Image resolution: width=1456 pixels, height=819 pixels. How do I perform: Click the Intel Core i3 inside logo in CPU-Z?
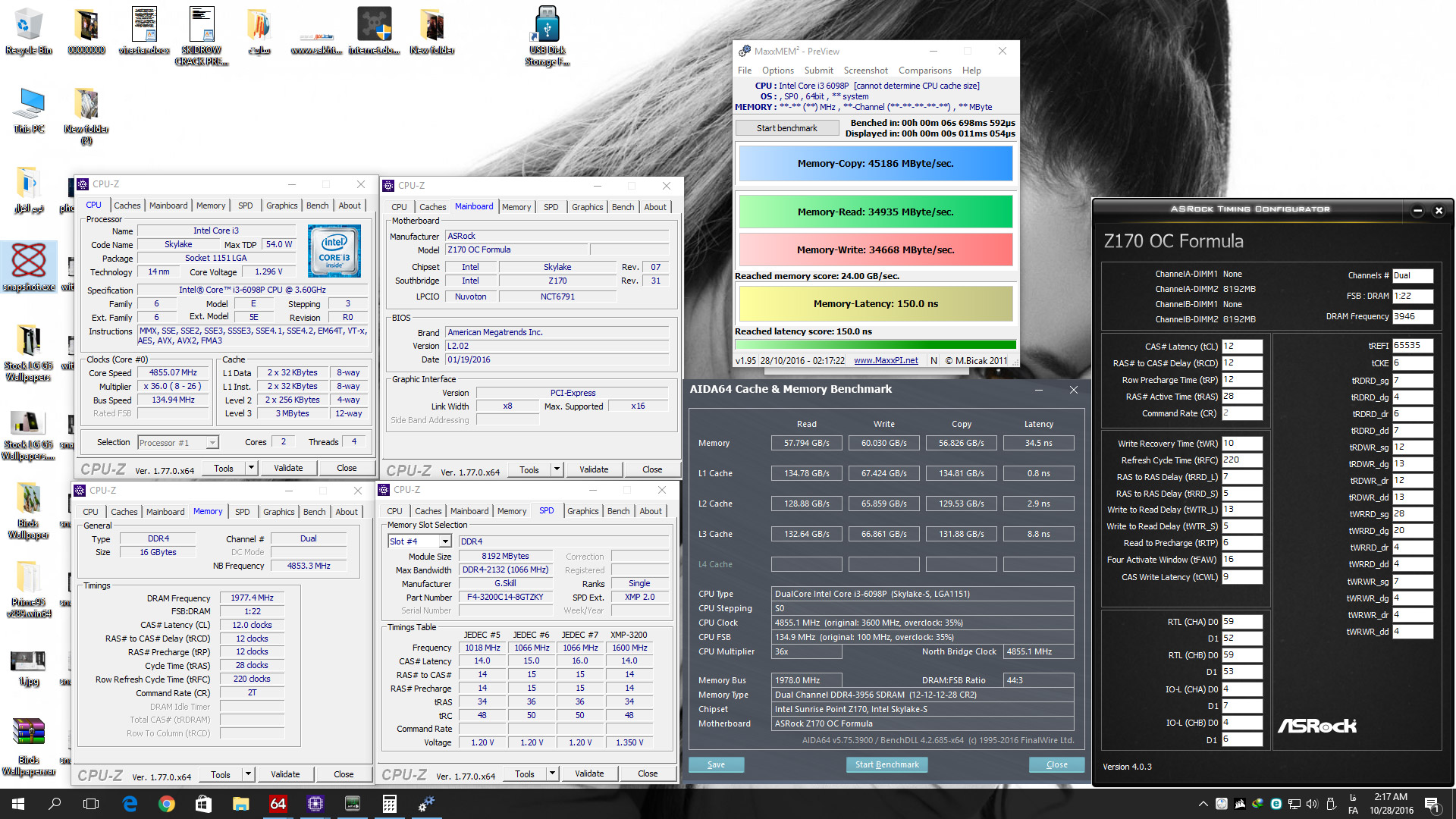334,251
